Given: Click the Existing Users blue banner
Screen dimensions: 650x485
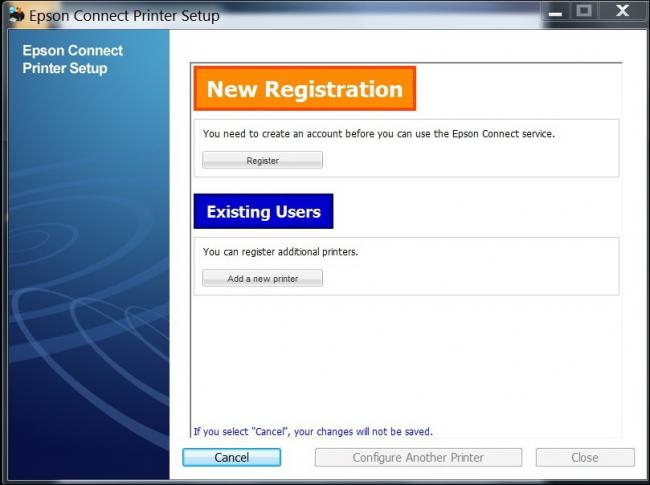Looking at the screenshot, I should (x=263, y=211).
